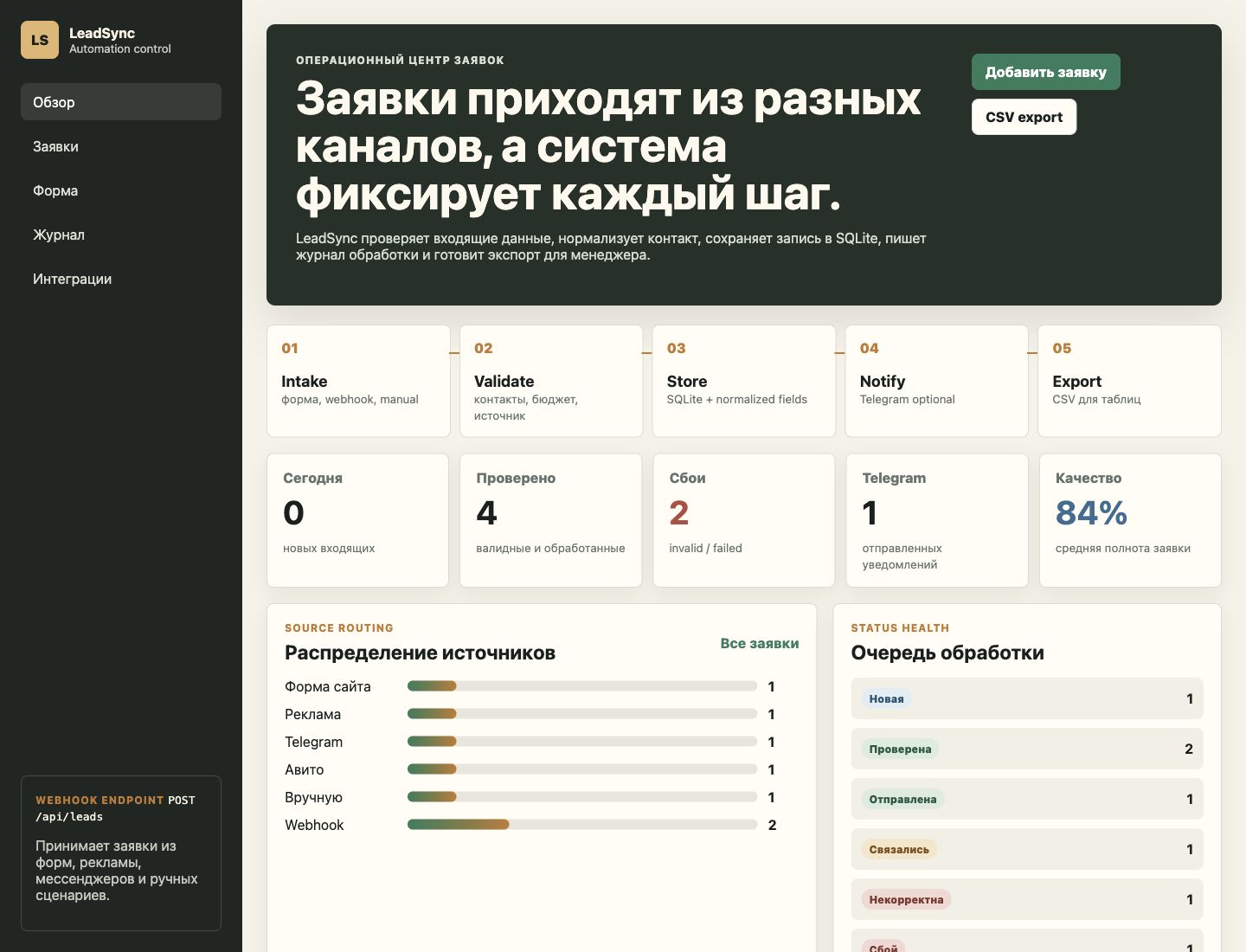Click the Telegram stat card
The height and width of the screenshot is (952, 1246).
point(937,520)
